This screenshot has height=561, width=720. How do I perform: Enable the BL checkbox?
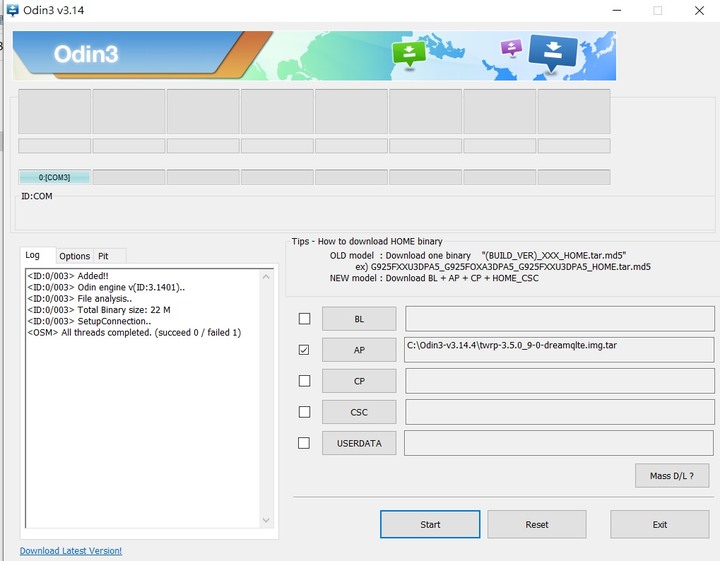(304, 319)
